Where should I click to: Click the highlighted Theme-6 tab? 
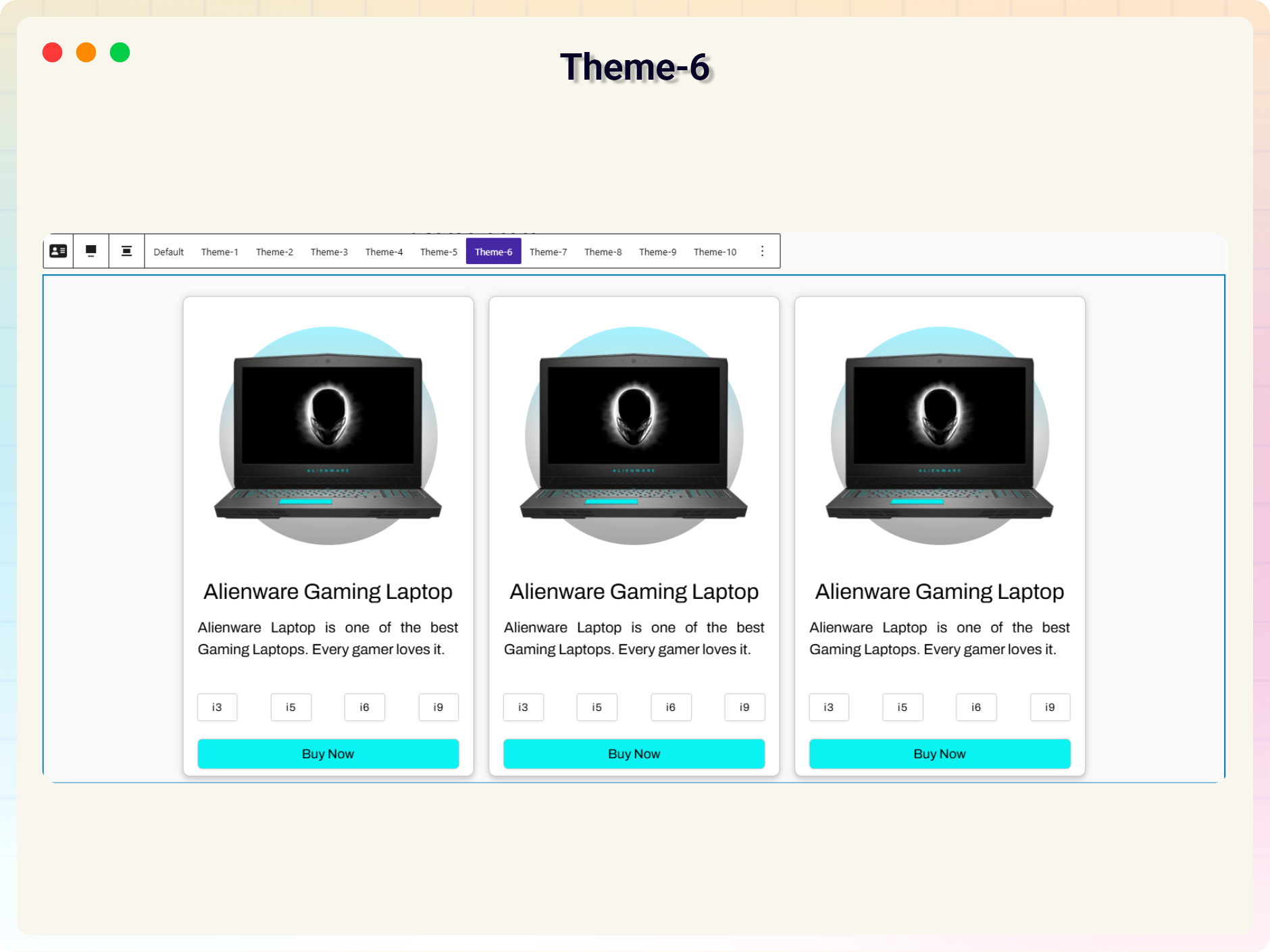[493, 252]
